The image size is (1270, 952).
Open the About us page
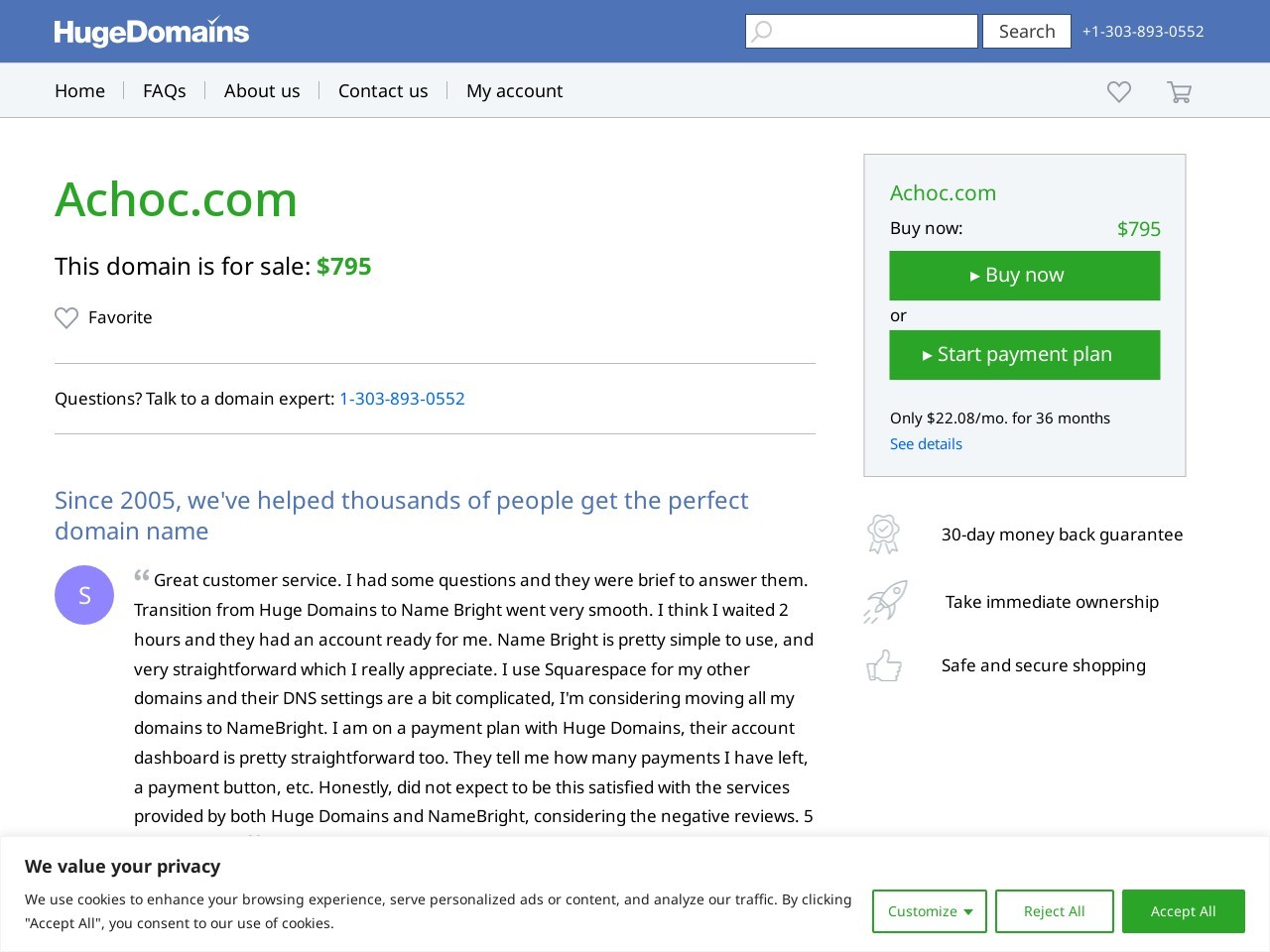click(x=262, y=91)
